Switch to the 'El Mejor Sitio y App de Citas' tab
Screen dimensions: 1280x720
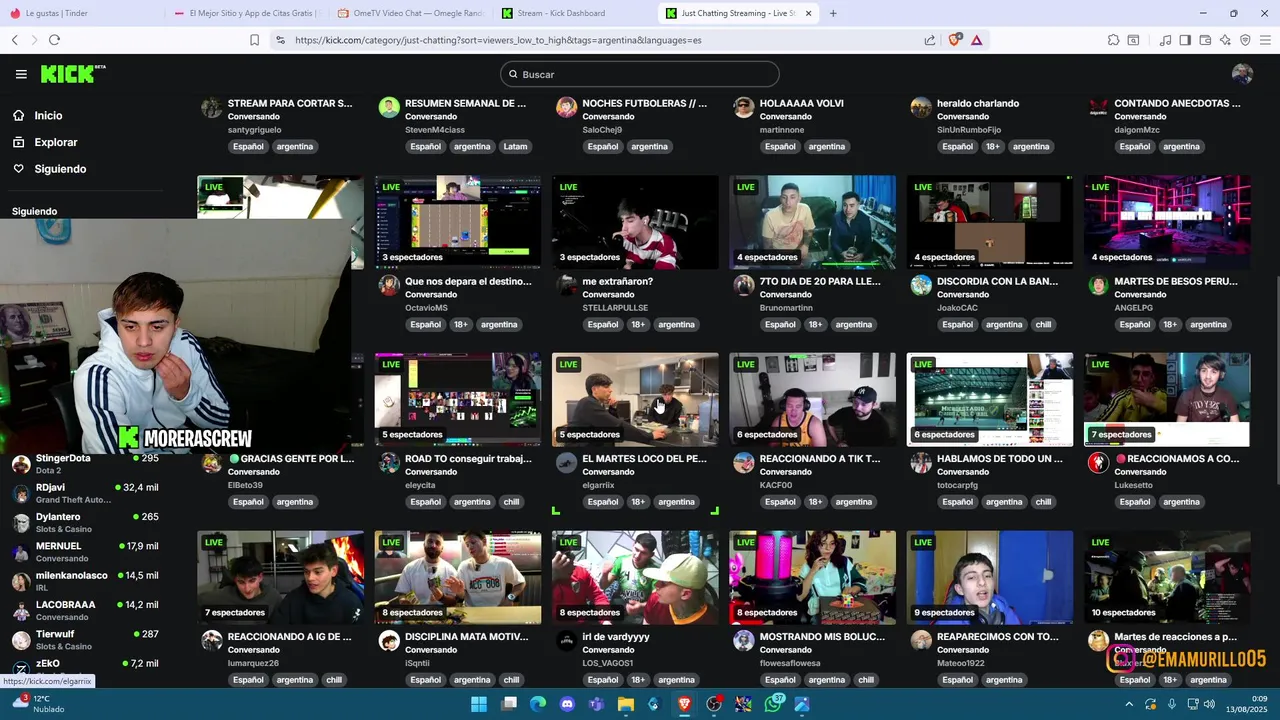(246, 13)
